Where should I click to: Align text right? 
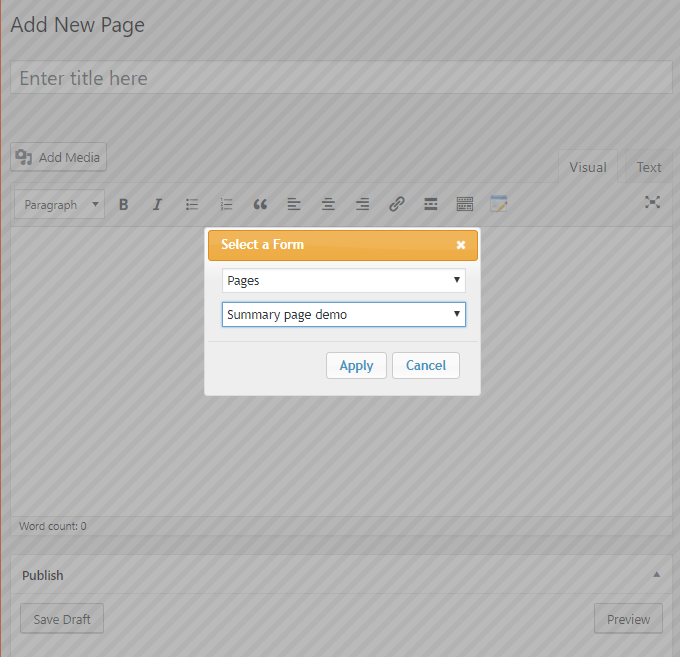click(x=363, y=204)
